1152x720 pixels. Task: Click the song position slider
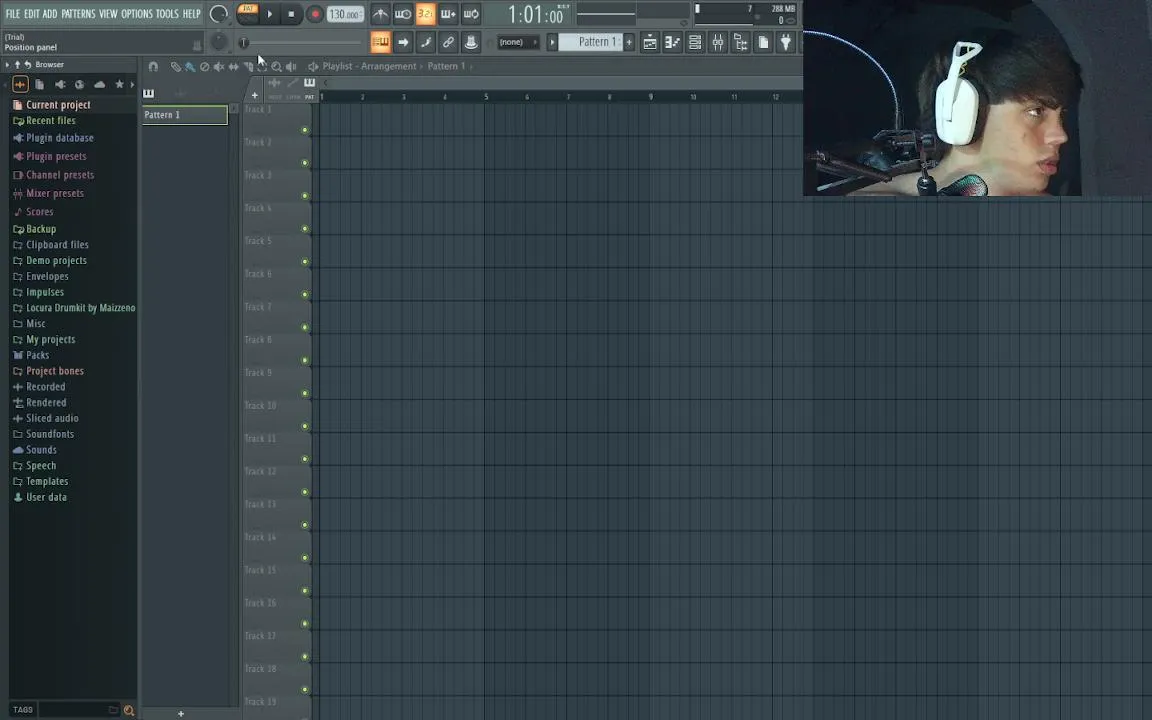click(301, 43)
